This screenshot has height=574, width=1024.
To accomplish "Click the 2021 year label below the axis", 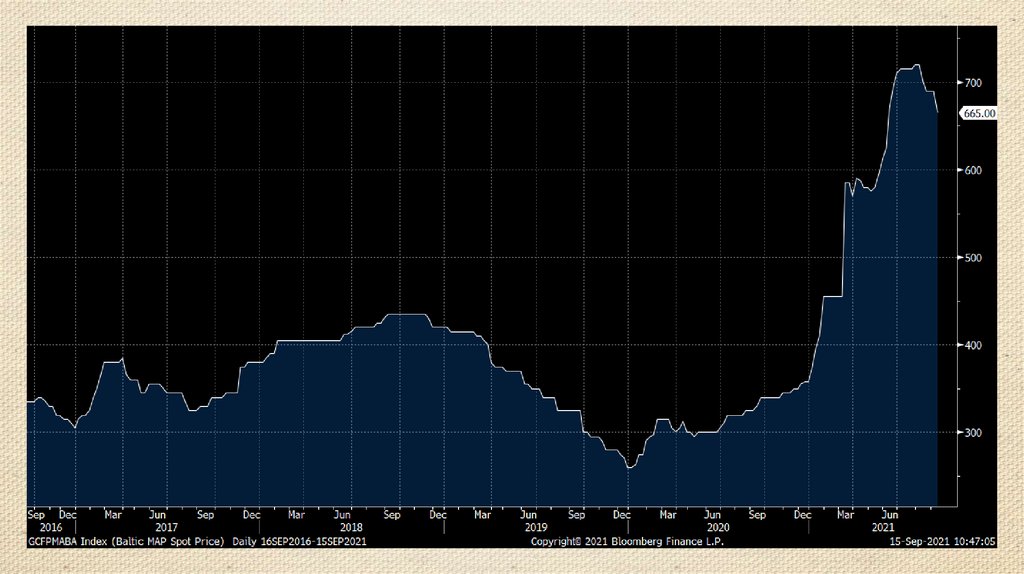I will [x=883, y=527].
